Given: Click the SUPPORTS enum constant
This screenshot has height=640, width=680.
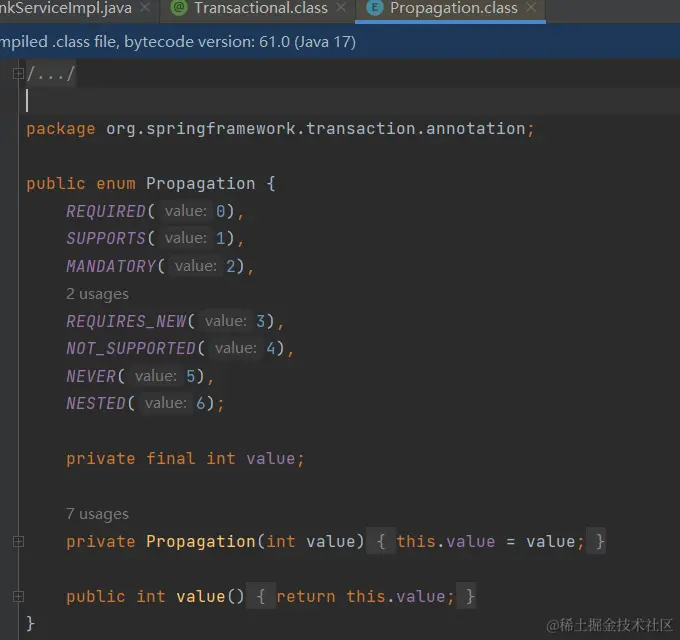Looking at the screenshot, I should coord(106,238).
